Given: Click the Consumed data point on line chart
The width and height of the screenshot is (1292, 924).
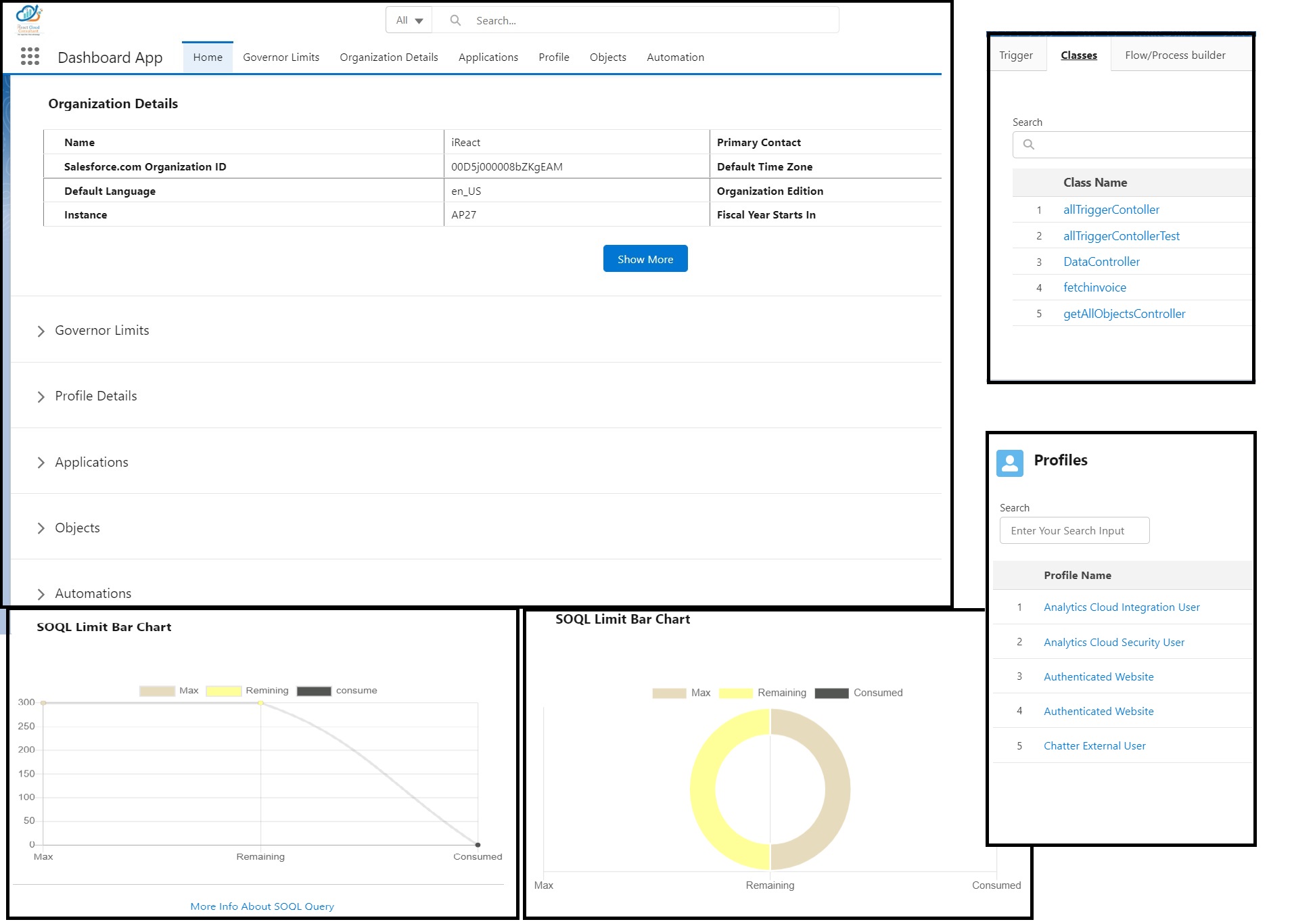Looking at the screenshot, I should point(478,845).
